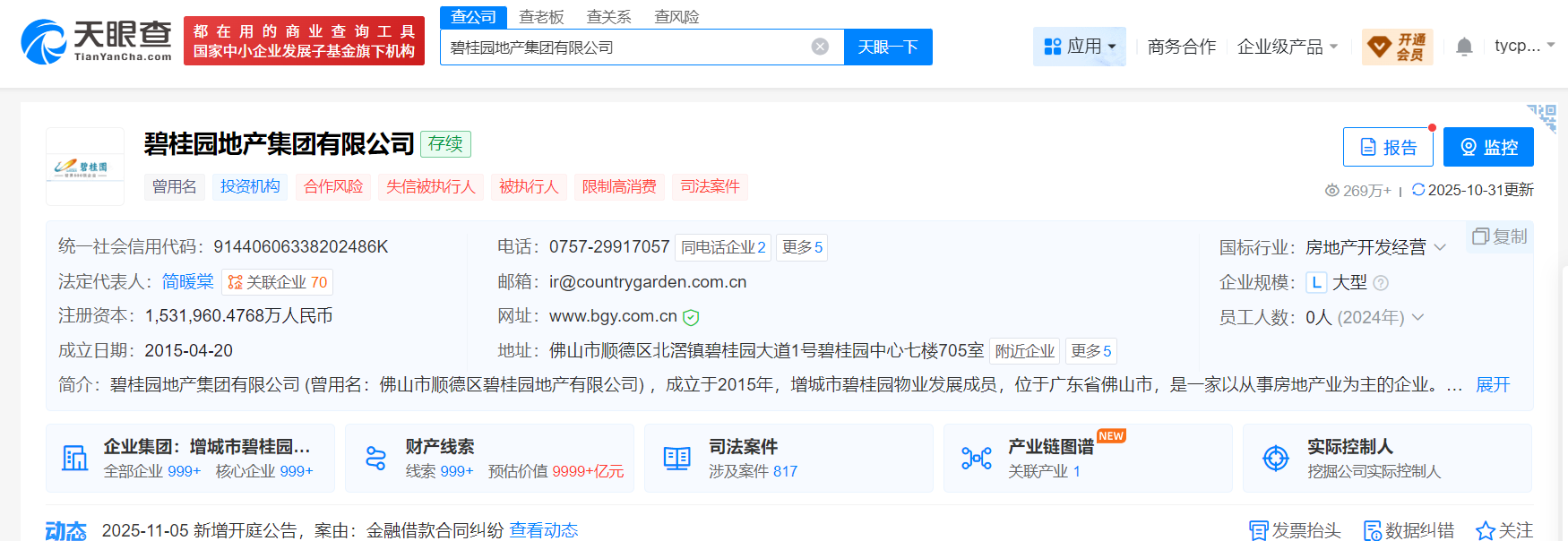This screenshot has width=1568, height=541.
Task: Open 商务合作 menu item
Action: tap(1182, 47)
